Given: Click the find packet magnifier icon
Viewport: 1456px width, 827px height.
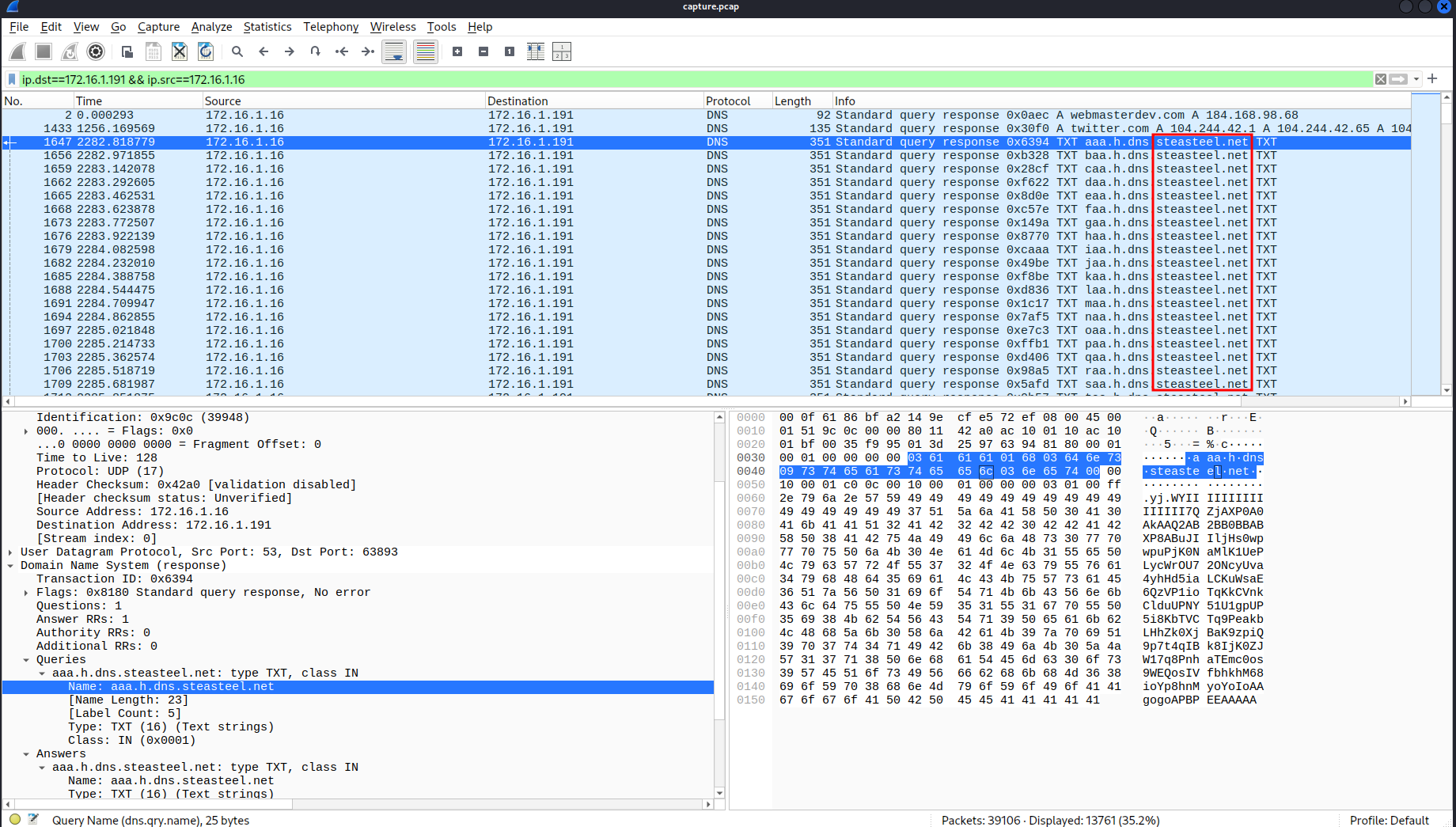Looking at the screenshot, I should (237, 52).
